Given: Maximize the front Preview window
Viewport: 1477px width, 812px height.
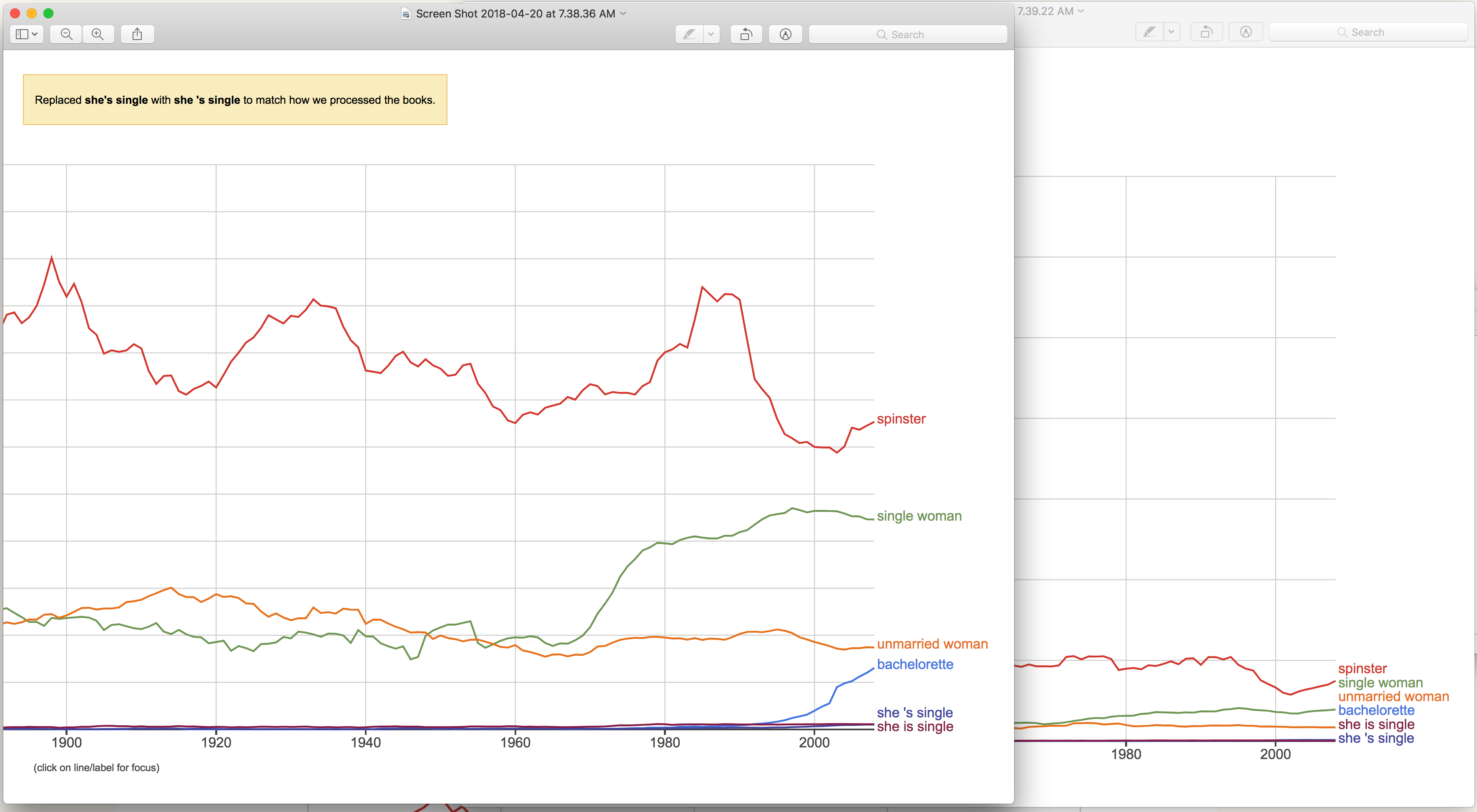Looking at the screenshot, I should click(x=49, y=13).
